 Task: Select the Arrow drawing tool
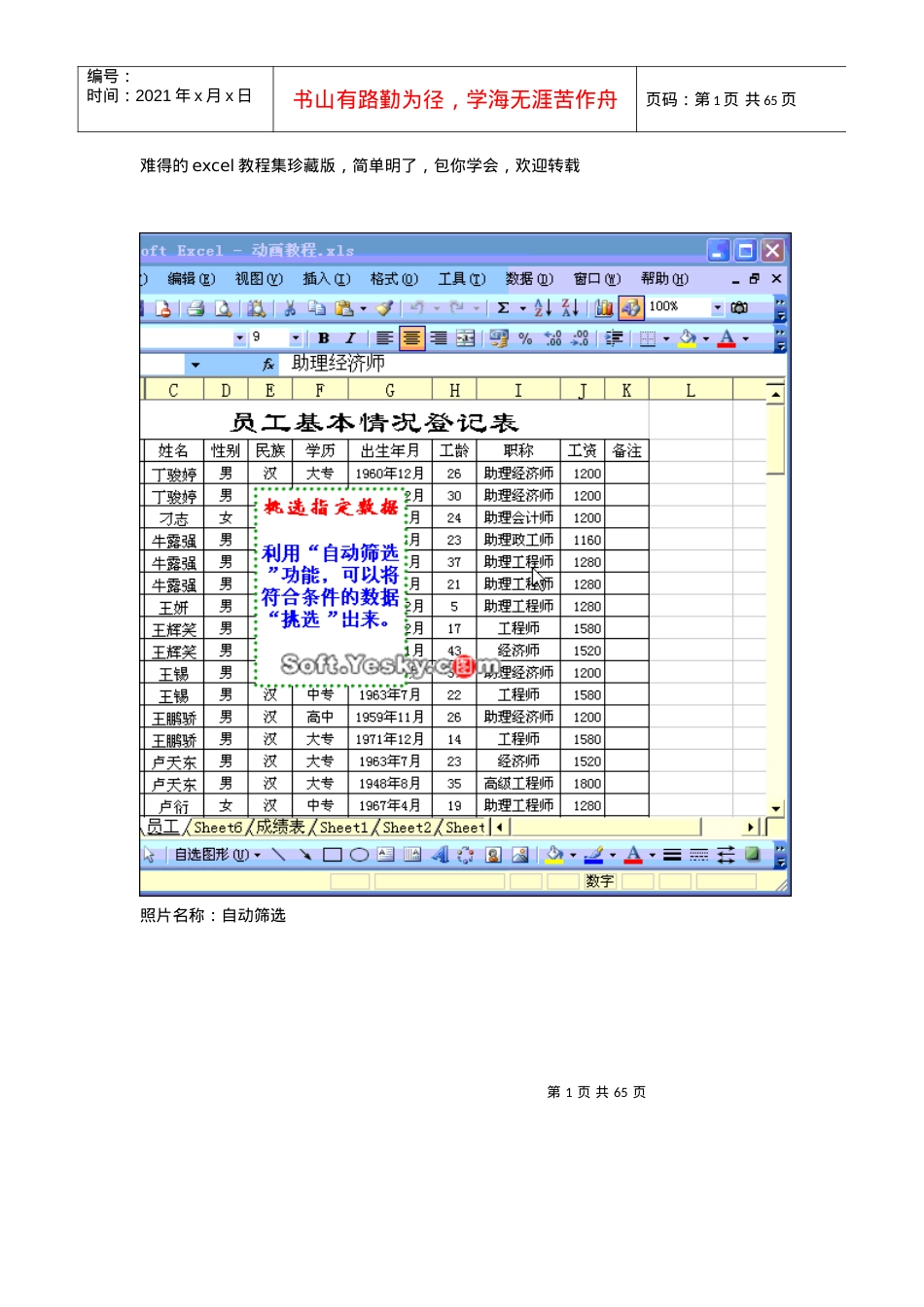[304, 856]
